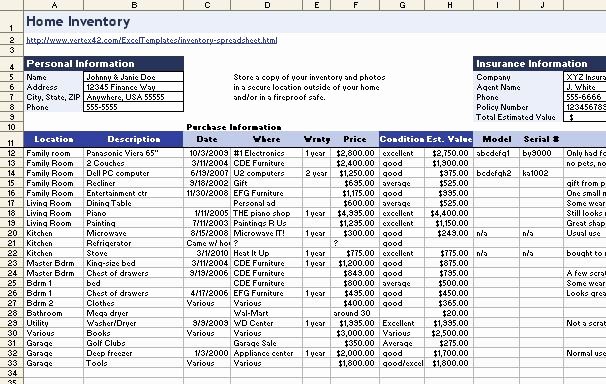Click the 'Paintings R Us' cell
Screen dimensions: 606x384
[x=267, y=223]
